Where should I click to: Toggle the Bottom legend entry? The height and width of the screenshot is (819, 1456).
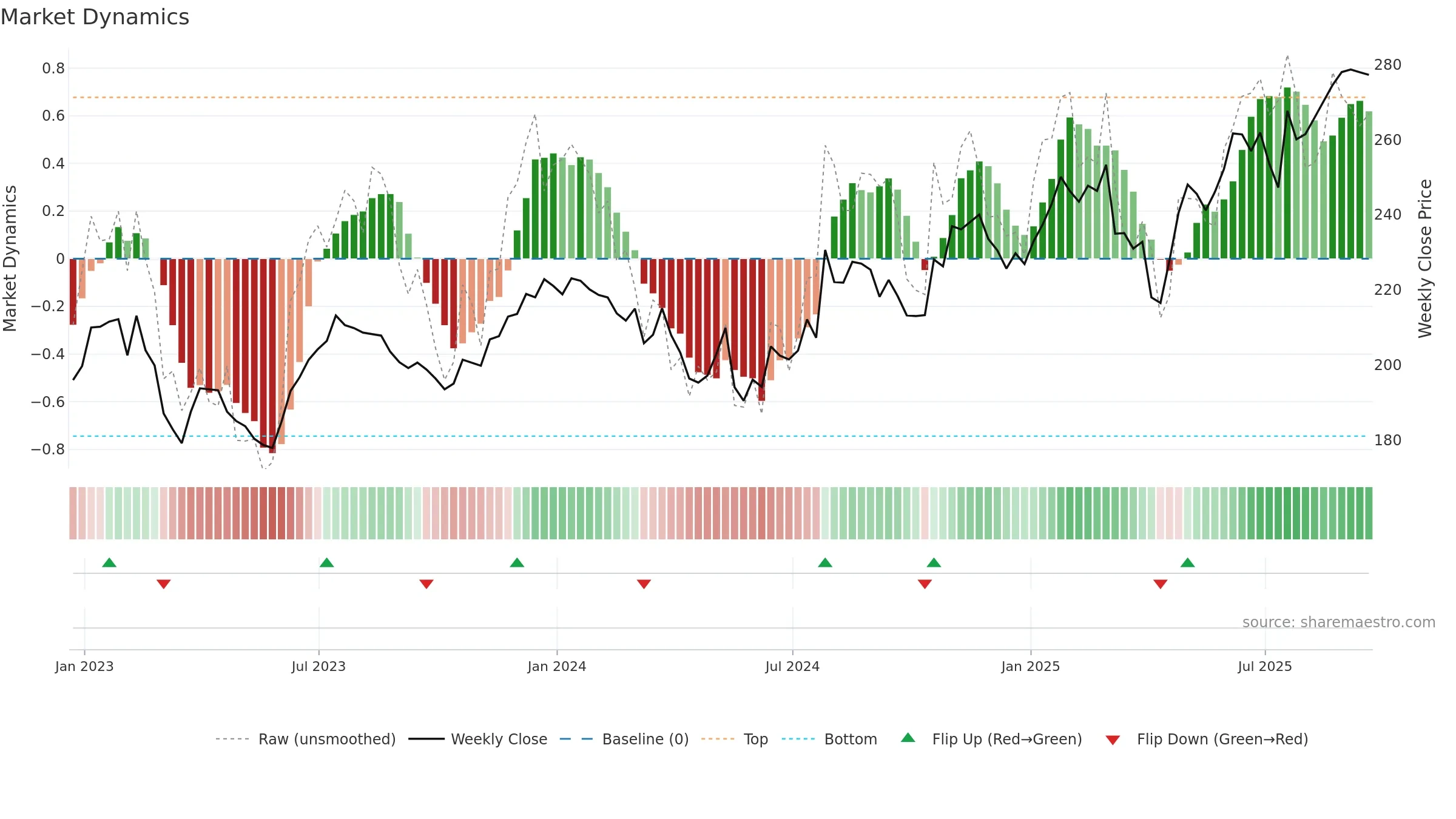829,739
